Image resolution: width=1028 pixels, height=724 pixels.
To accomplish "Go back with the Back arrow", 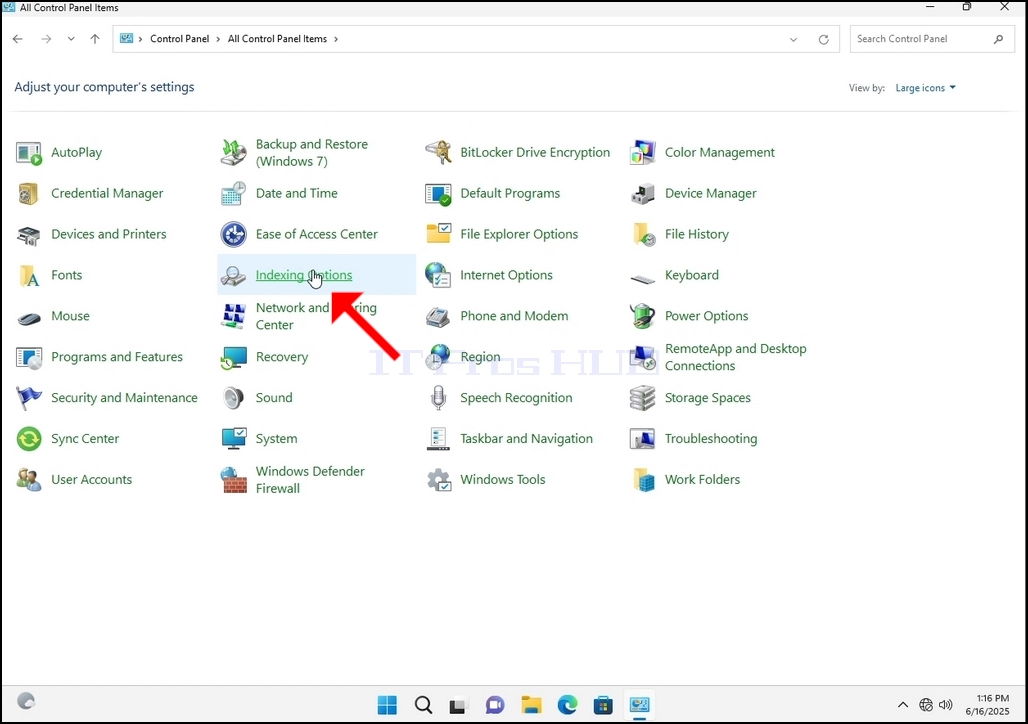I will (18, 39).
